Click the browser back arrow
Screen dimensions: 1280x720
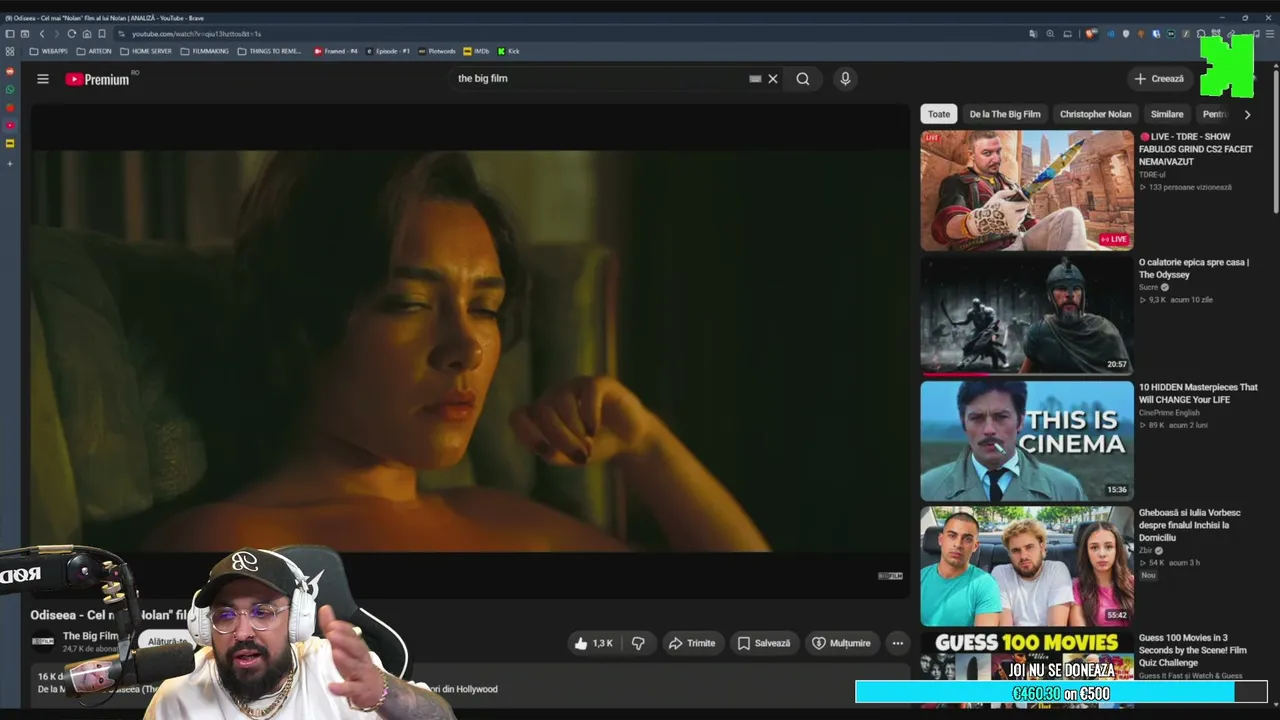(x=41, y=34)
